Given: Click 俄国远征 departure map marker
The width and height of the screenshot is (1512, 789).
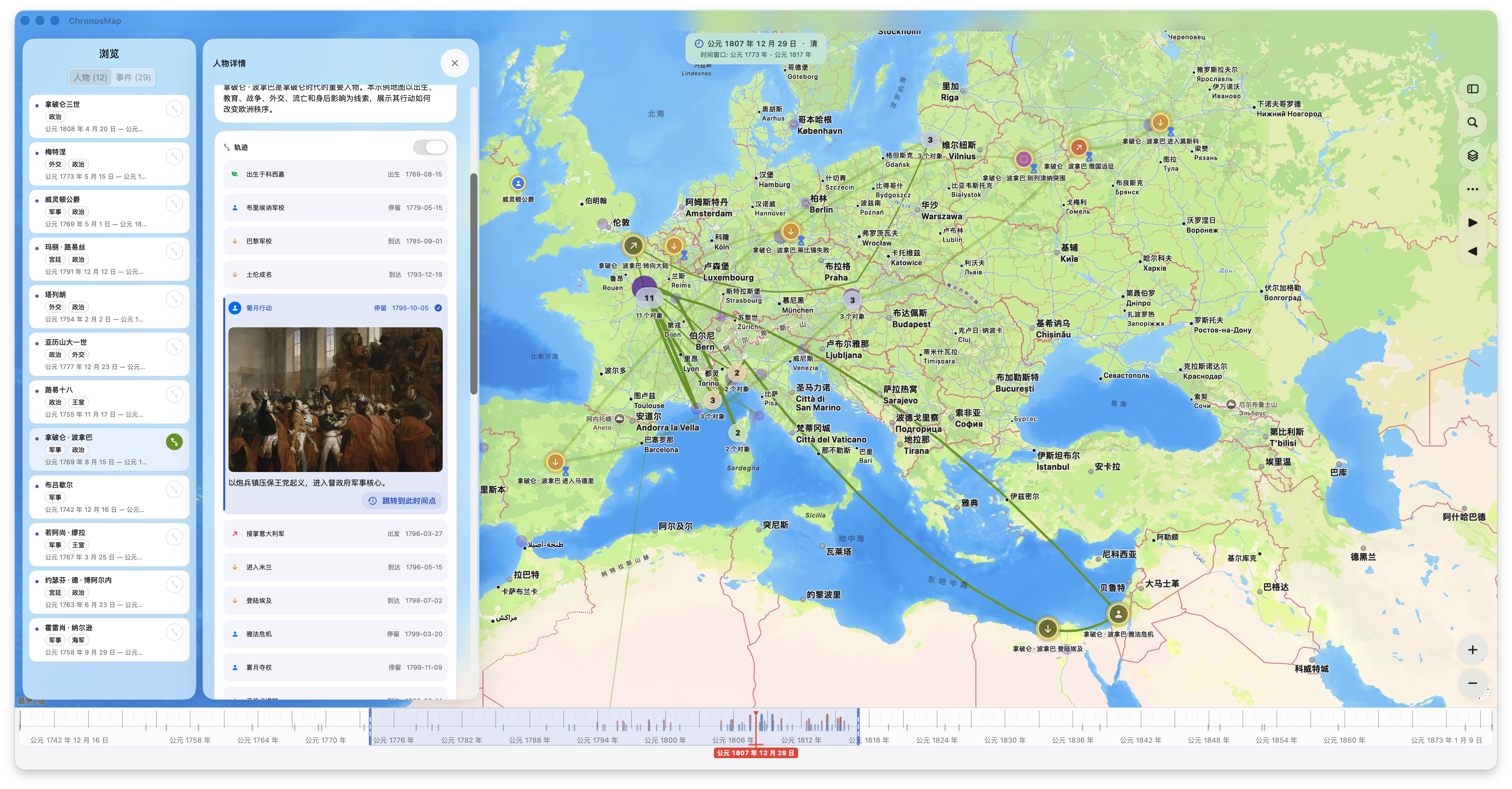Looking at the screenshot, I should (x=1078, y=147).
